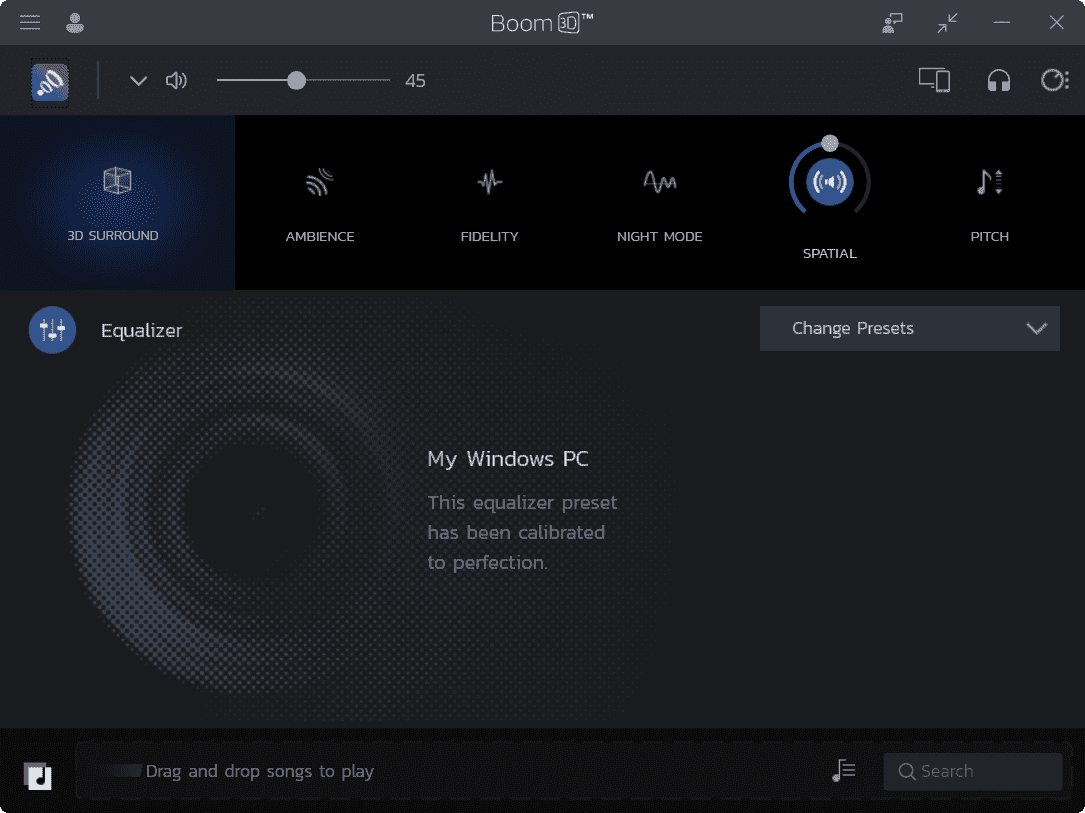Click the Search input field
This screenshot has height=813, width=1085.
(x=972, y=771)
